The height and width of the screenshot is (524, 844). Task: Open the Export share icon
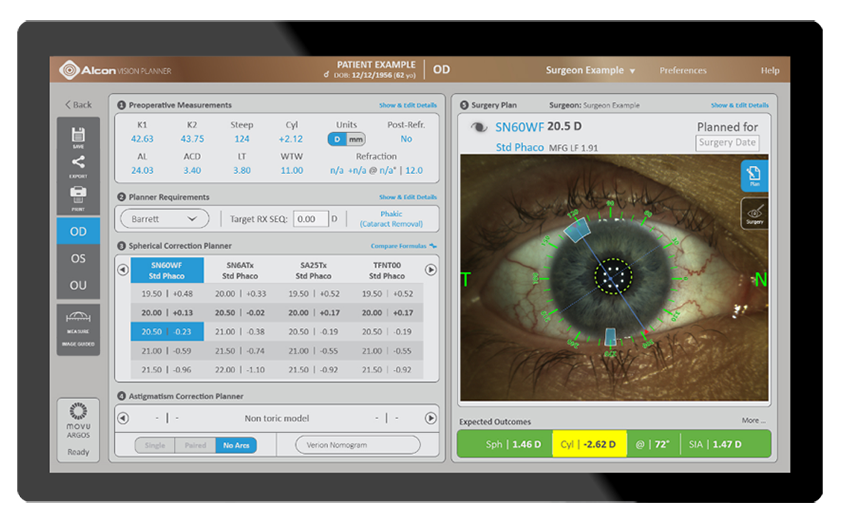click(78, 166)
